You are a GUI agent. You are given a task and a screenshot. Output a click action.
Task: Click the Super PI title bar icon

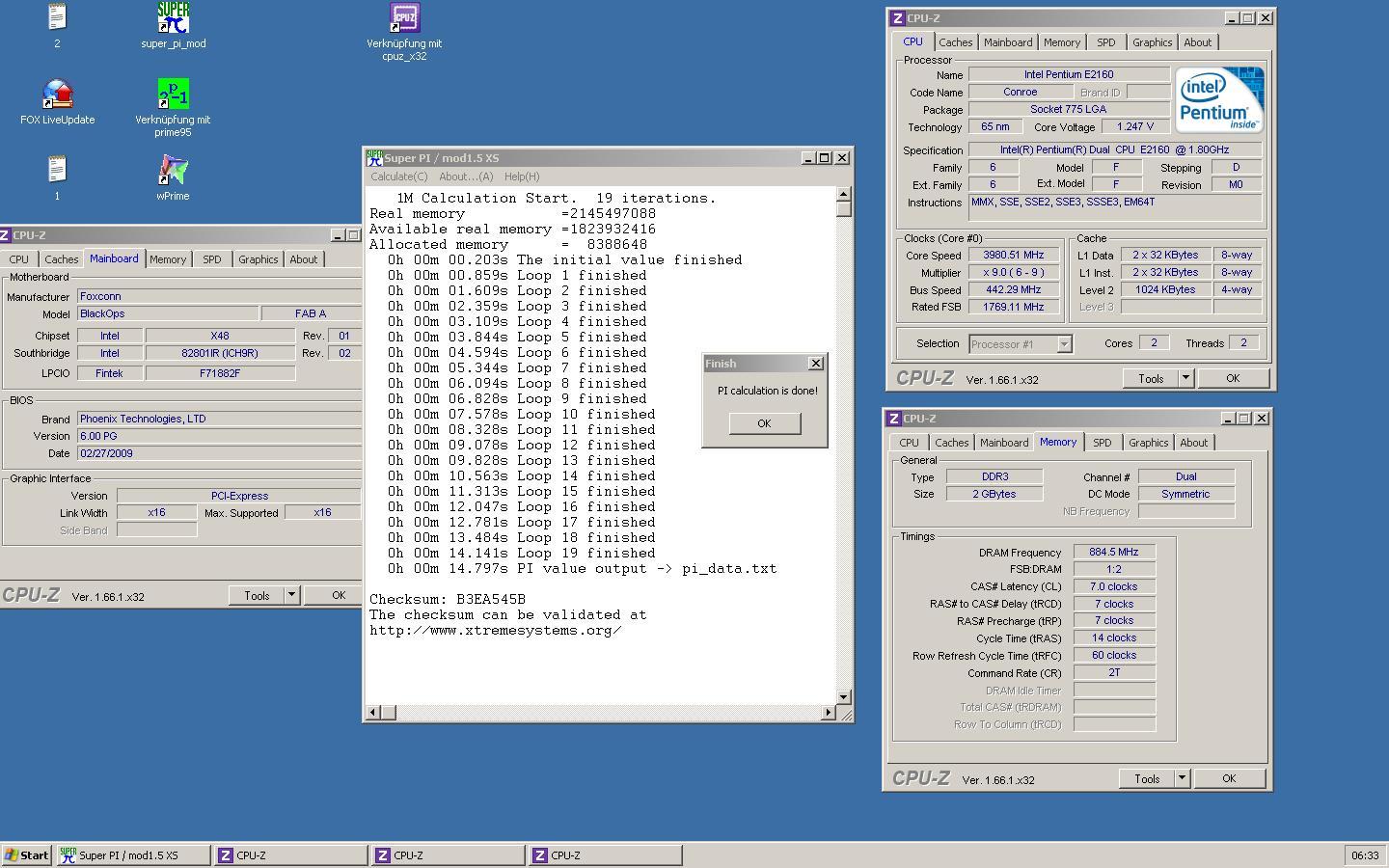pyautogui.click(x=374, y=157)
